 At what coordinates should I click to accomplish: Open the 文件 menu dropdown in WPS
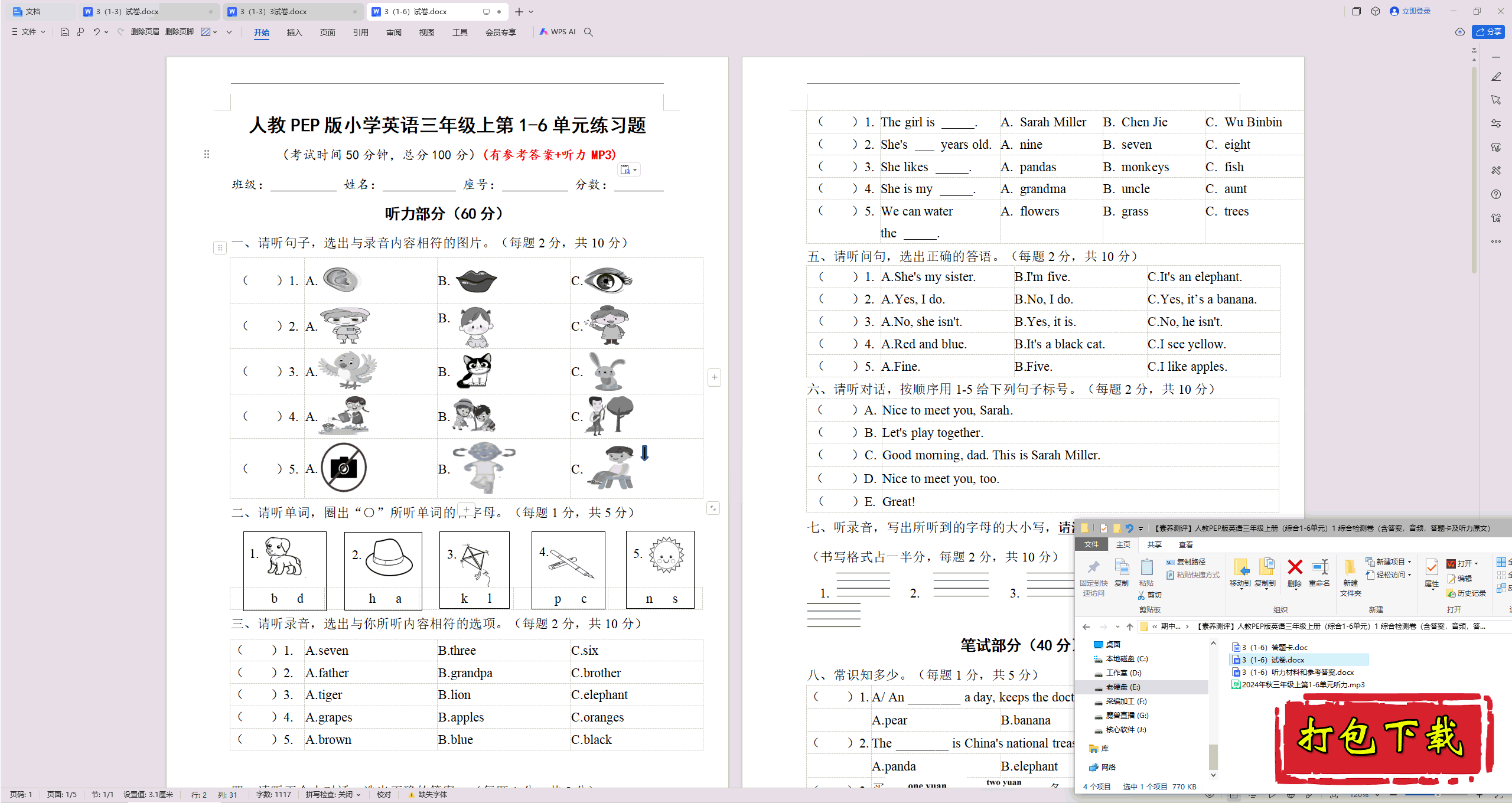[x=28, y=32]
